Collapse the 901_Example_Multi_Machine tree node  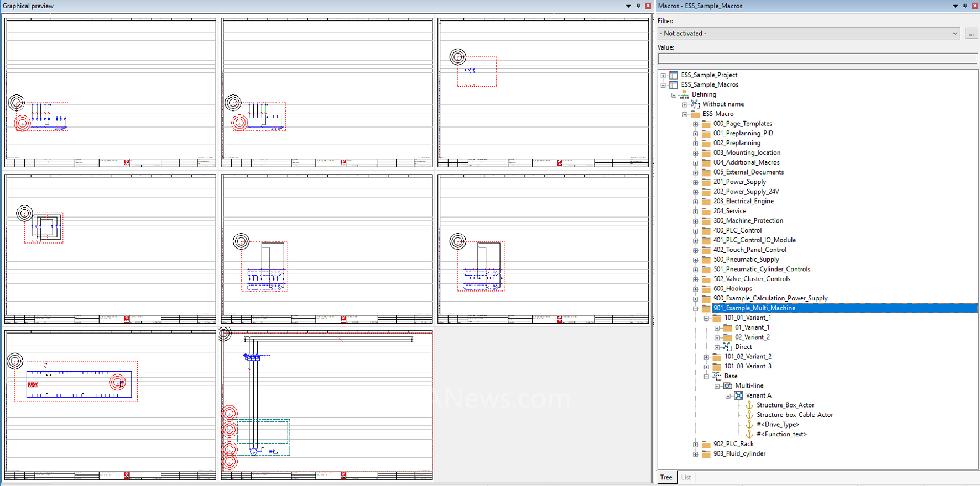click(x=695, y=308)
